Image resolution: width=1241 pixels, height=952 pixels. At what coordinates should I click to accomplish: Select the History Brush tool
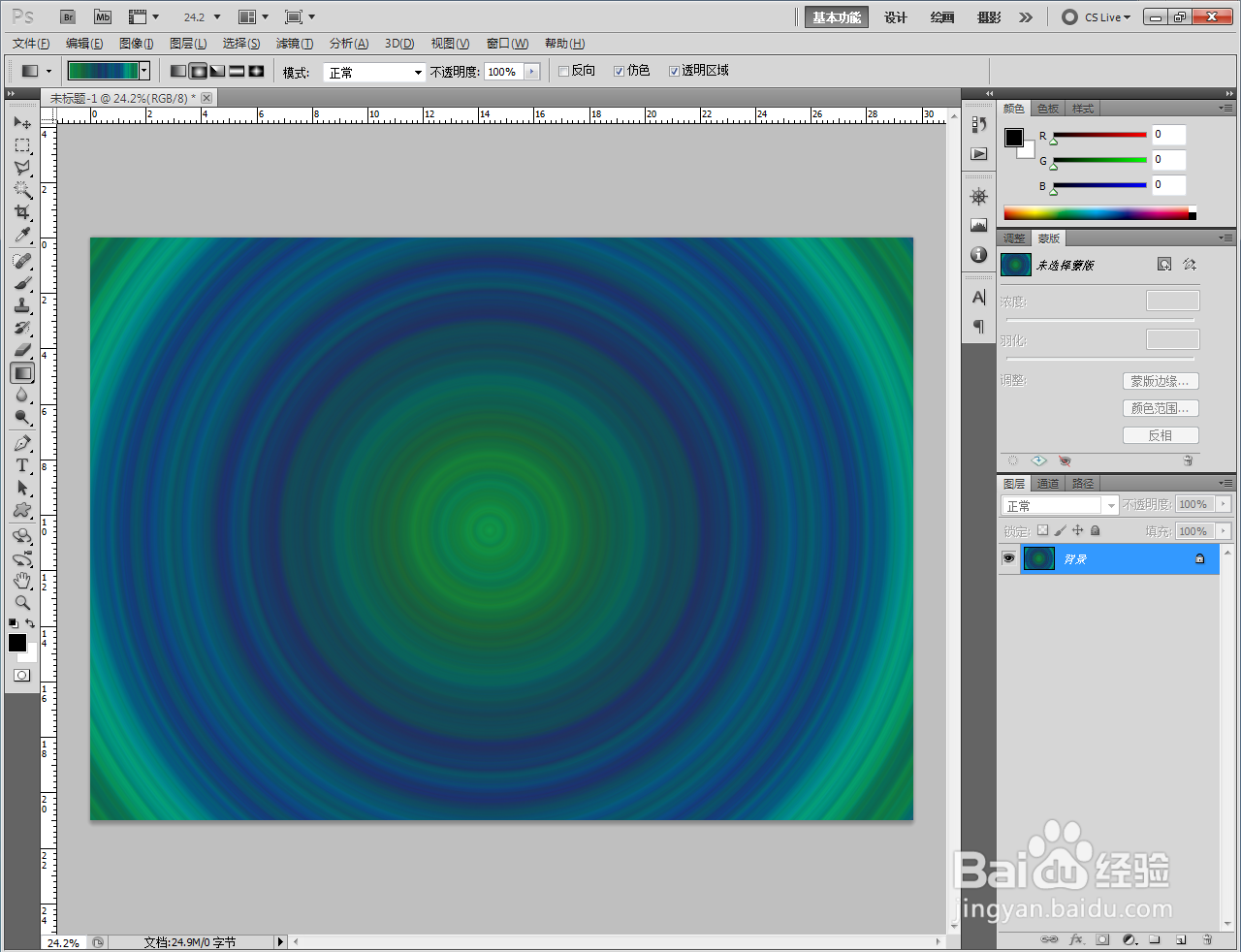tap(22, 329)
